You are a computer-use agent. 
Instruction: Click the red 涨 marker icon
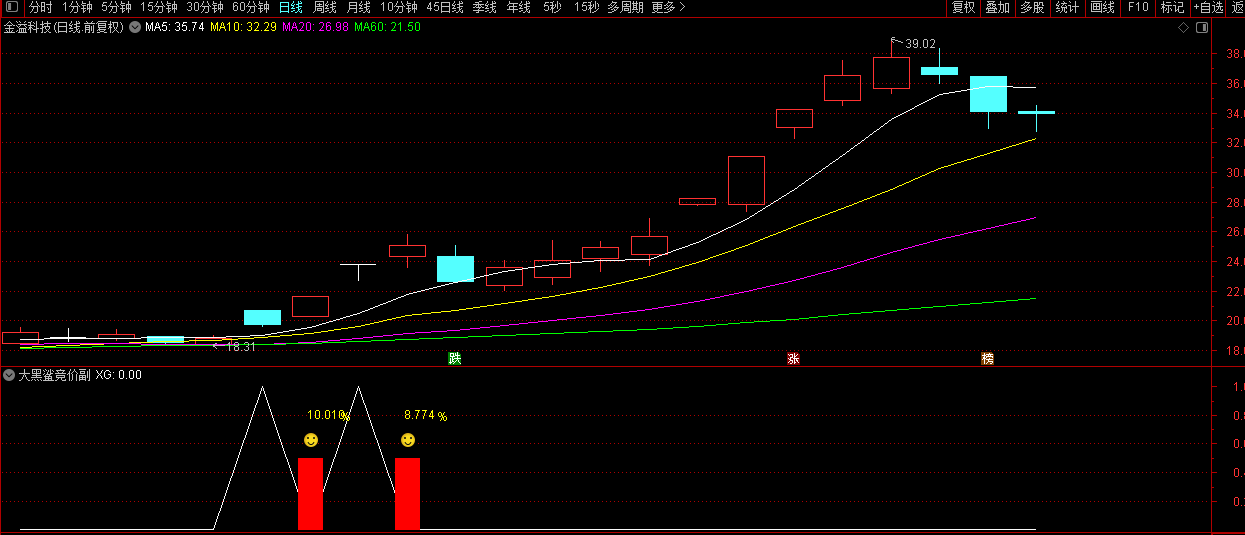click(793, 358)
